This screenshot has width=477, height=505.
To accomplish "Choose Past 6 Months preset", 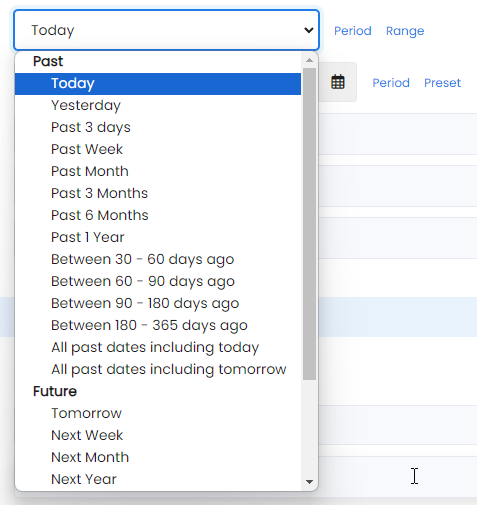I will click(x=158, y=215).
